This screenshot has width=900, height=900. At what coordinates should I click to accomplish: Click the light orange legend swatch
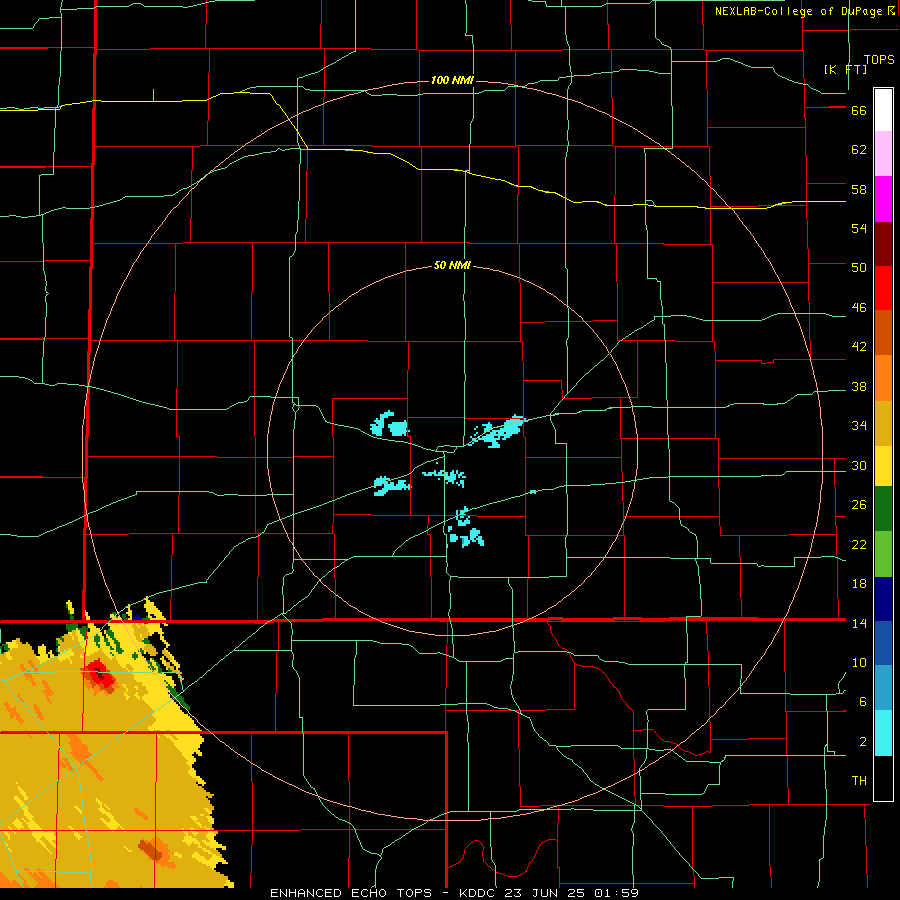(x=883, y=378)
